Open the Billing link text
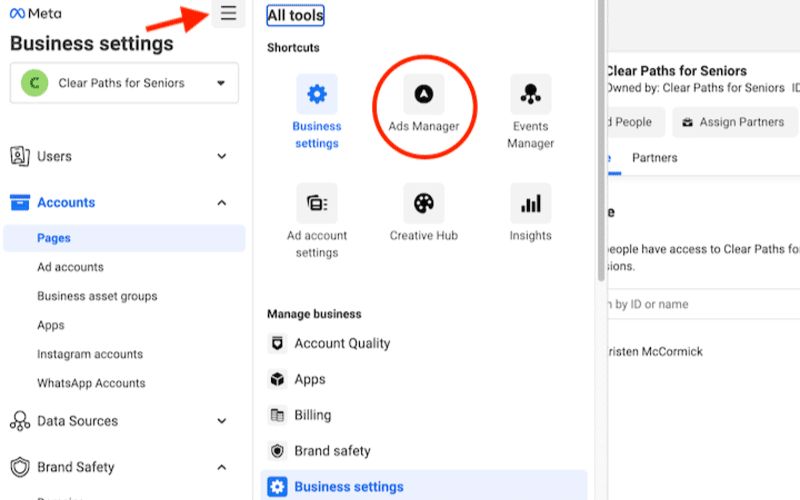This screenshot has width=800, height=500. (x=313, y=415)
